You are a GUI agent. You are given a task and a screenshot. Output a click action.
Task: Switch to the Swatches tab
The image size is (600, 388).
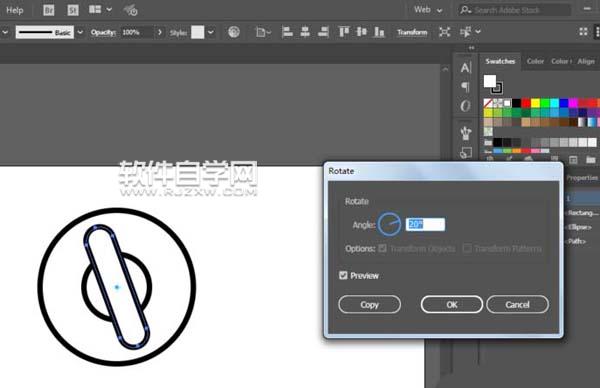point(500,61)
